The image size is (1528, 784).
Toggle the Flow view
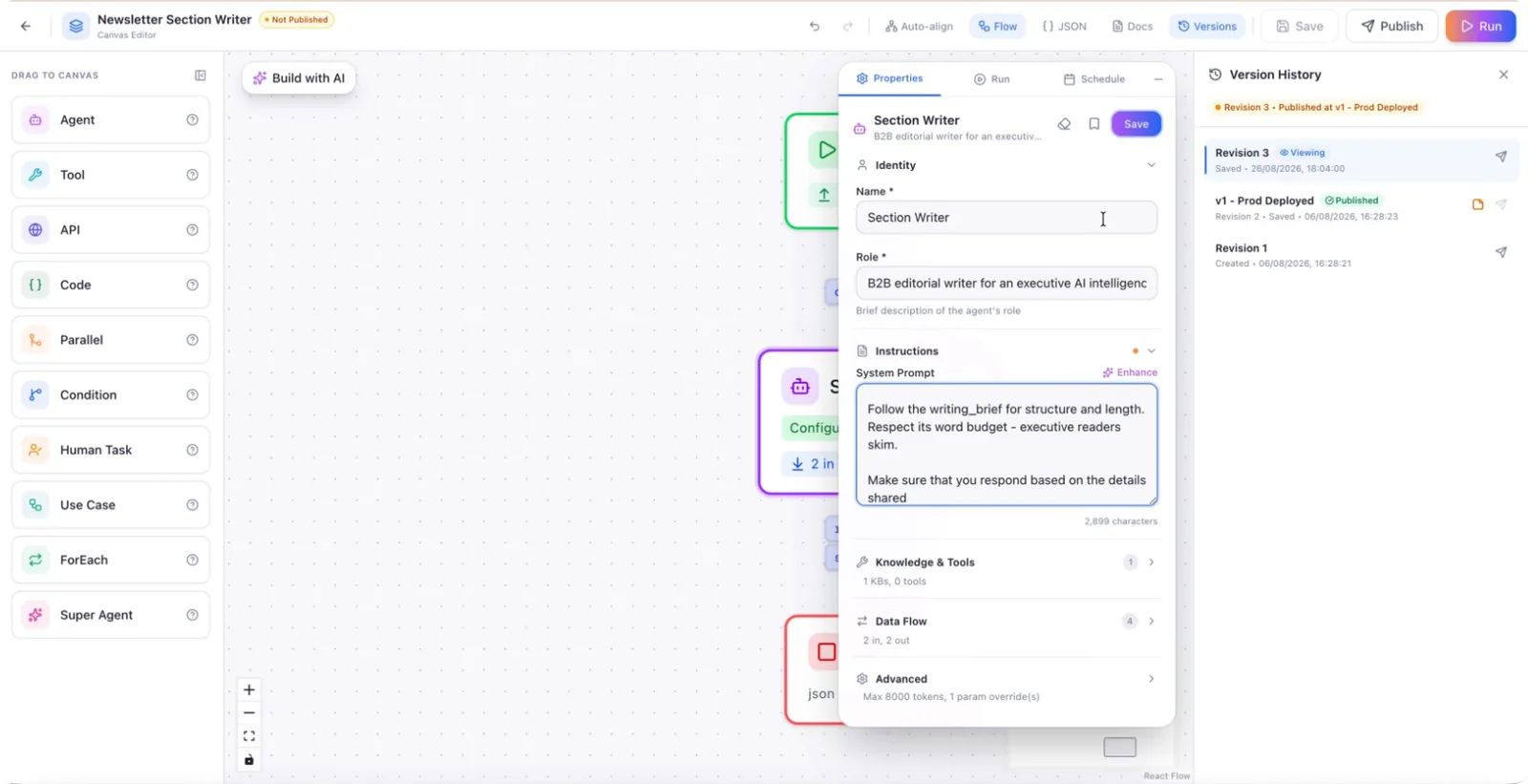997,27
